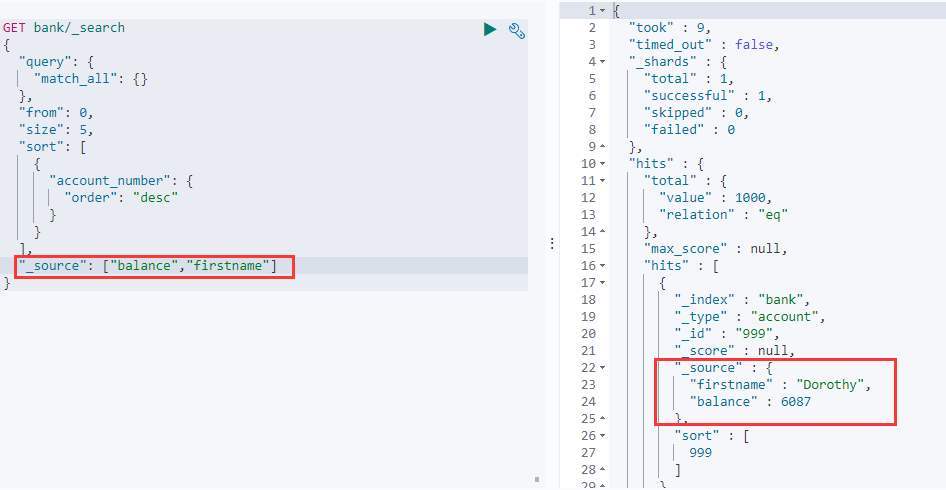The image size is (946, 490).
Task: Click the "total" : 1 line under _shards
Action: [688, 78]
